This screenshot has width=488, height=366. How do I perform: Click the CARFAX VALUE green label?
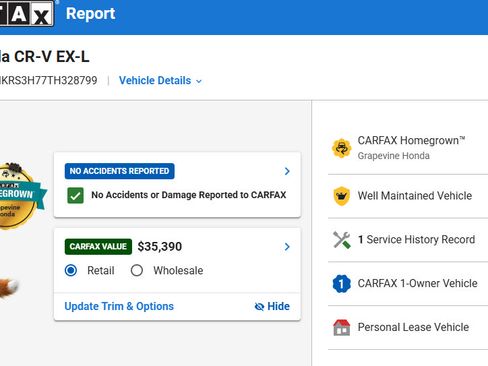pyautogui.click(x=98, y=247)
